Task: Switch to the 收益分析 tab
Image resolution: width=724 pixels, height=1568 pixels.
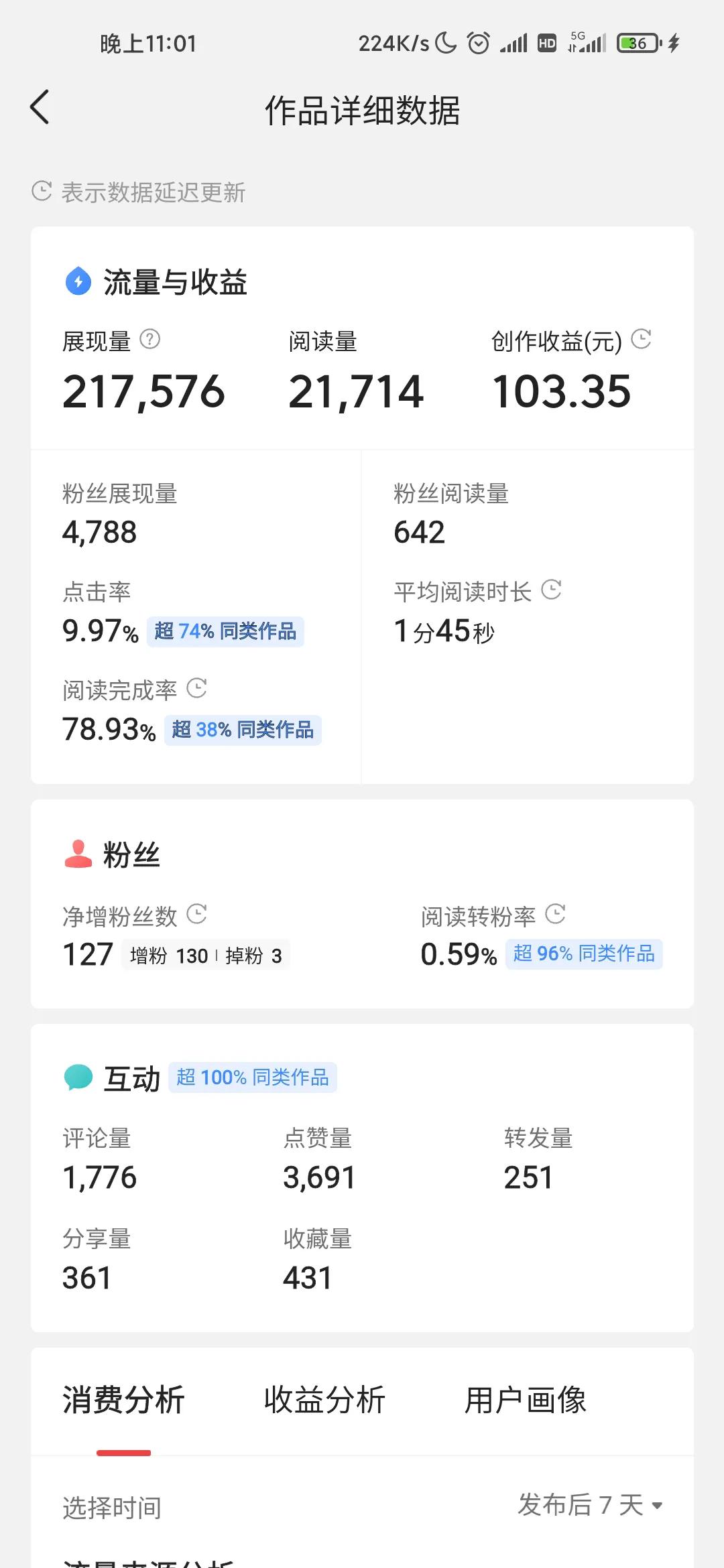Action: pos(324,1400)
